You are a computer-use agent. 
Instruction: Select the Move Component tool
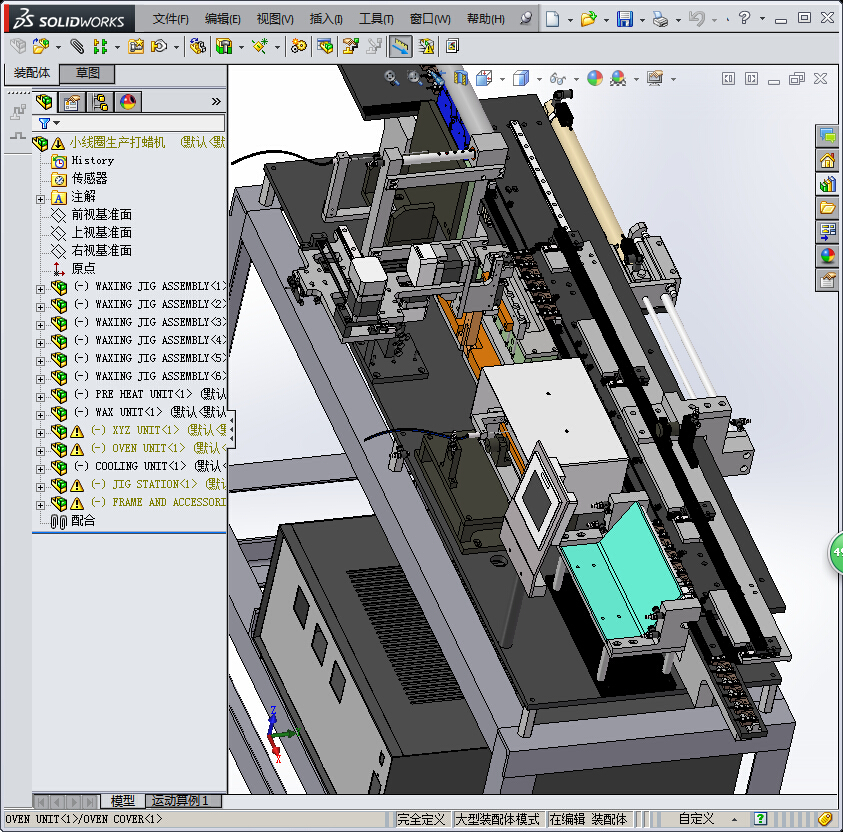click(159, 46)
